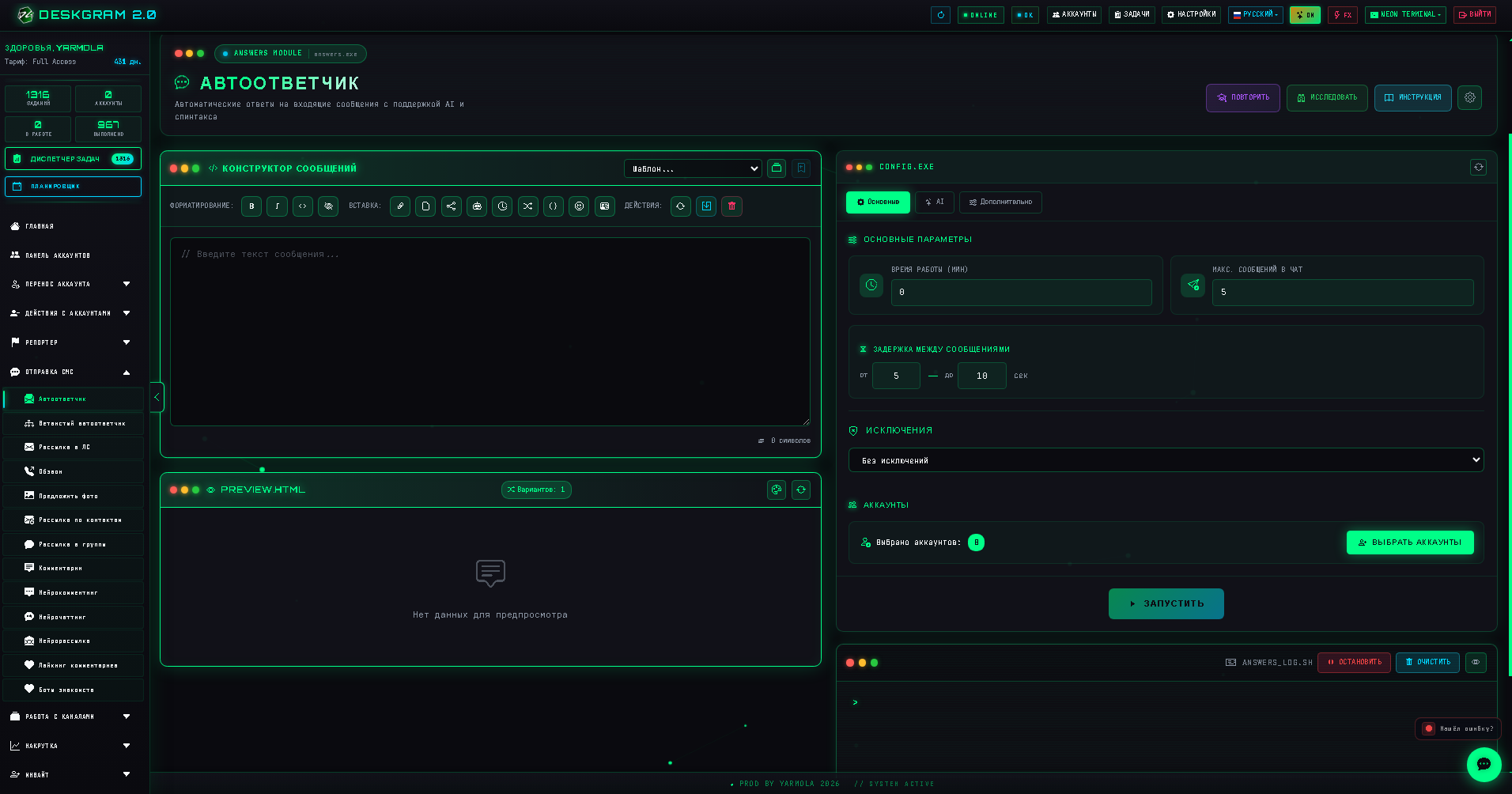Expand Перенос аккаунта sidebar section
Viewport: 1512px width, 794px height.
click(x=71, y=284)
